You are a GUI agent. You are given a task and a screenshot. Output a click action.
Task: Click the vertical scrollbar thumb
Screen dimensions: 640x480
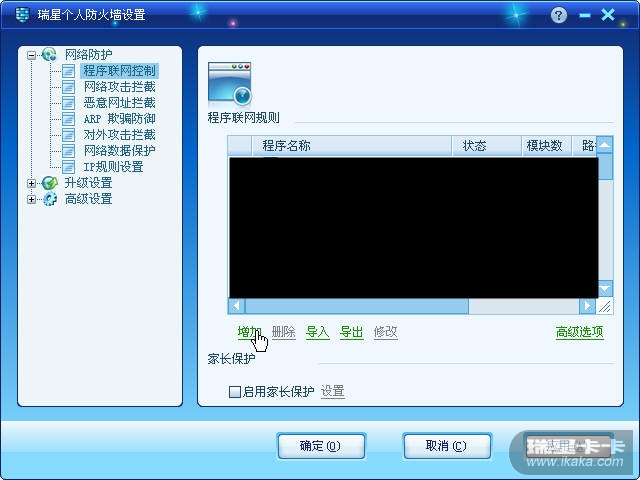605,167
